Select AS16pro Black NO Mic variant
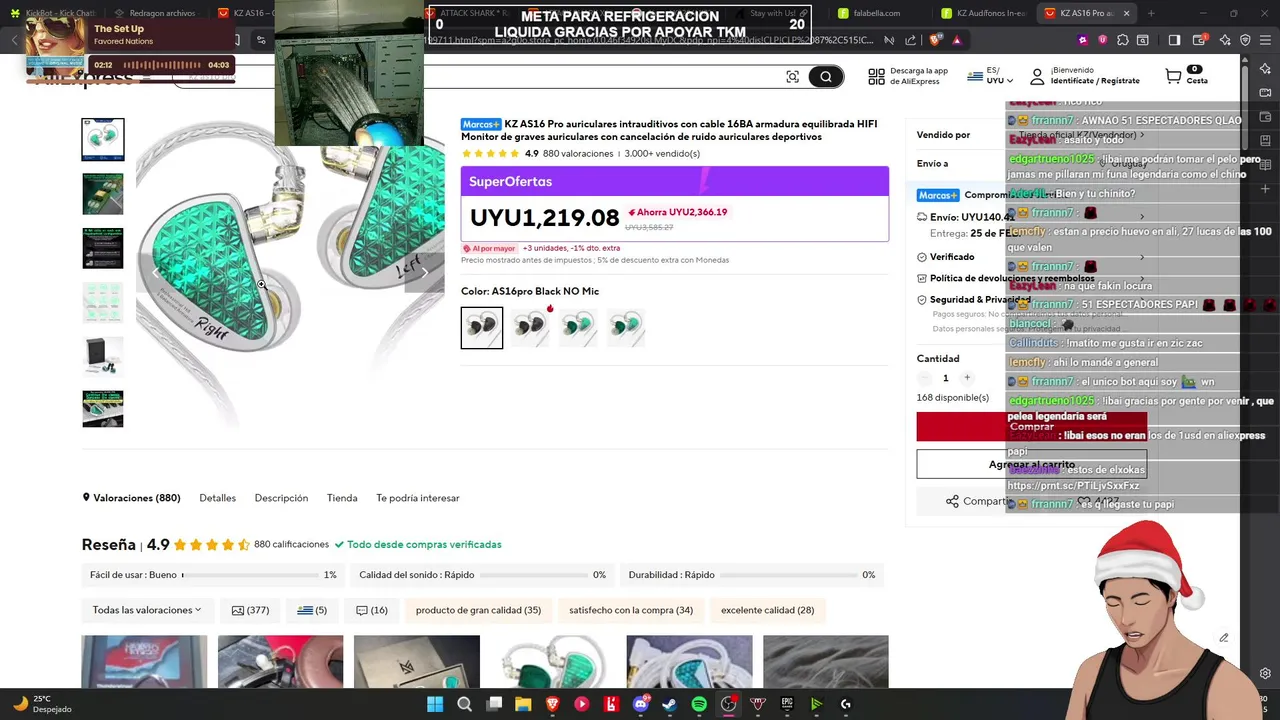Screen dimensions: 1280x720 tap(482, 327)
